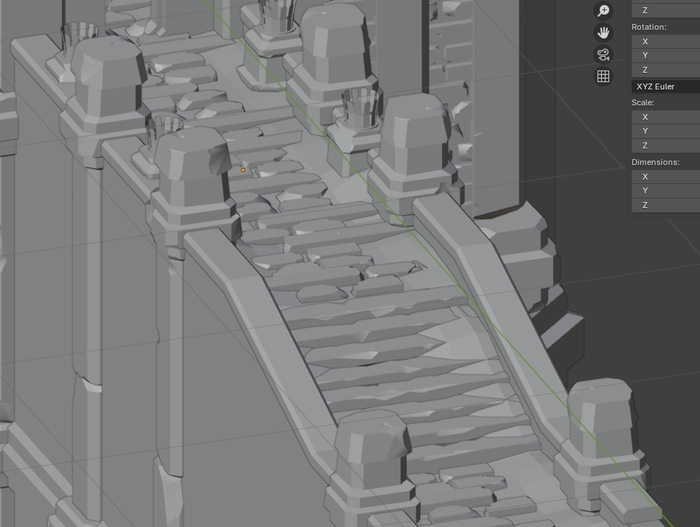The height and width of the screenshot is (527, 700).
Task: Select the Dimensions X field
Action: pyautogui.click(x=665, y=176)
